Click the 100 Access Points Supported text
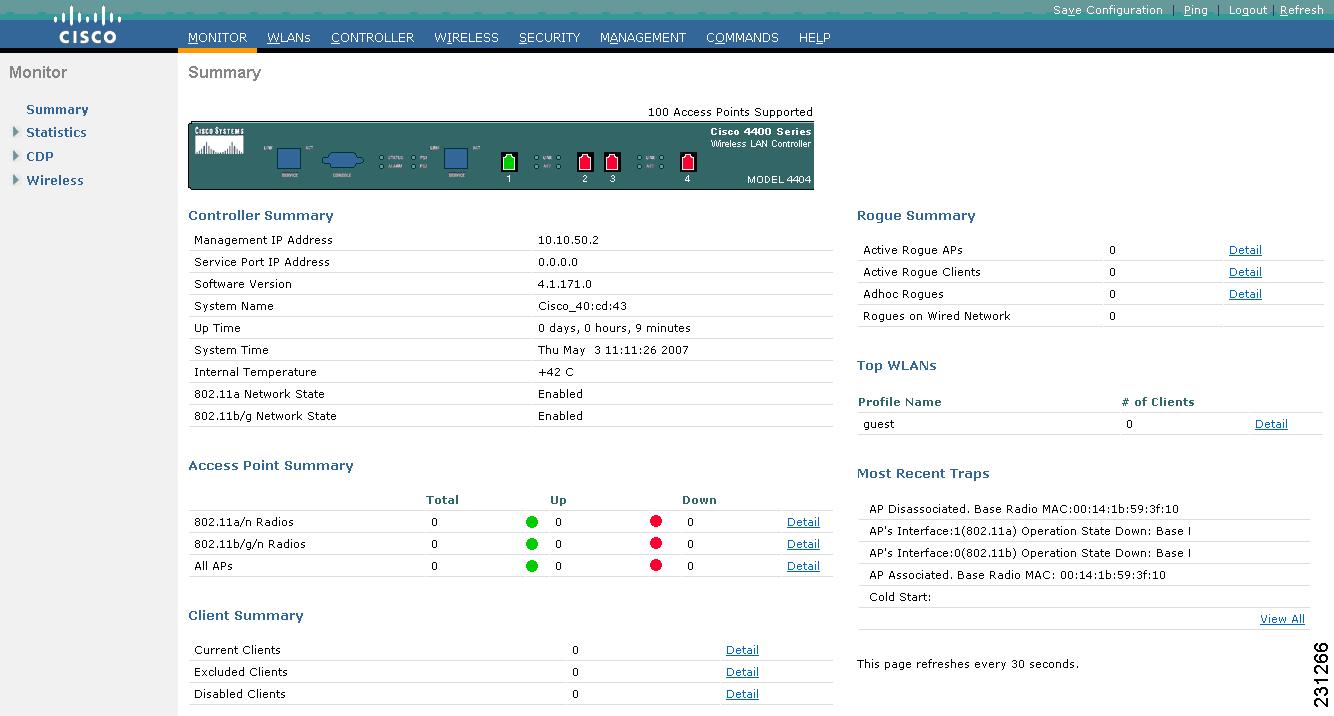The height and width of the screenshot is (716, 1334). click(x=730, y=112)
